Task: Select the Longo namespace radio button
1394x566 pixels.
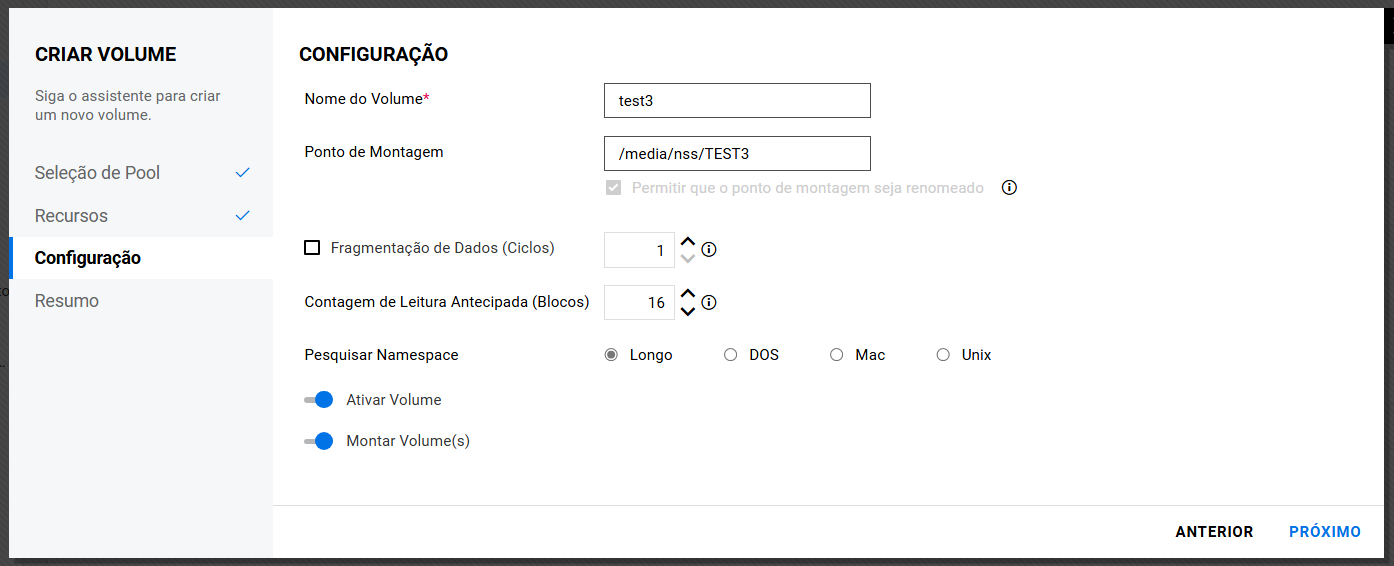Action: coord(611,355)
